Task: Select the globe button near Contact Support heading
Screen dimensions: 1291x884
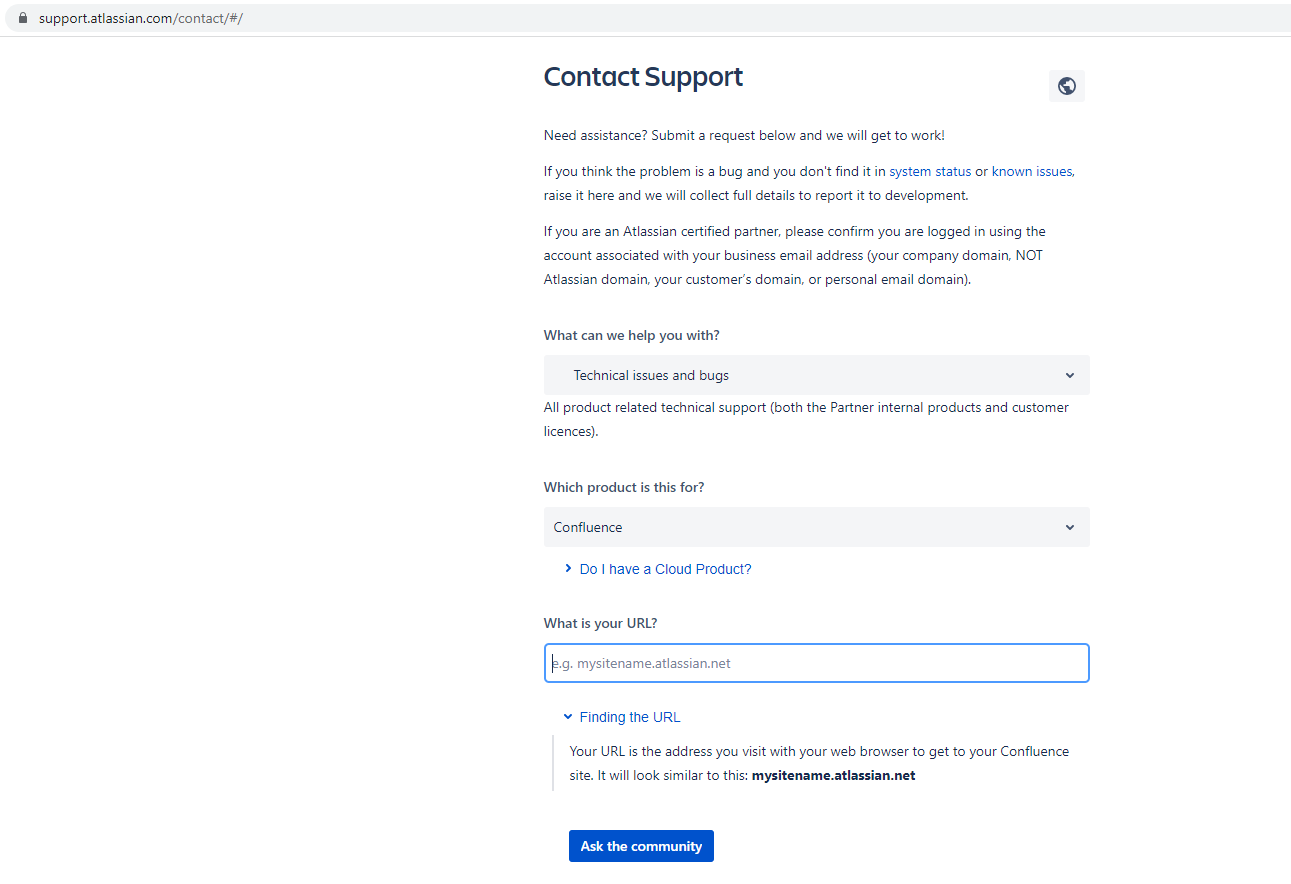Action: [1066, 86]
